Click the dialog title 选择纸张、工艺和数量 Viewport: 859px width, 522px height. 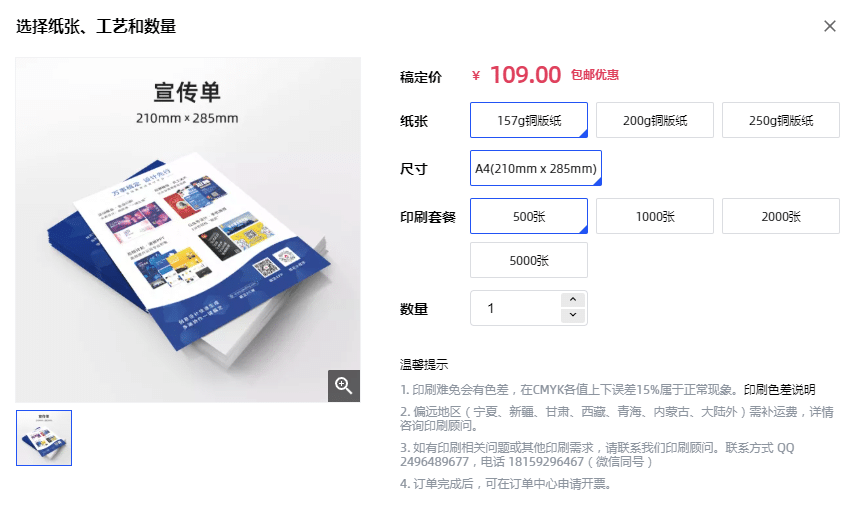pyautogui.click(x=96, y=26)
